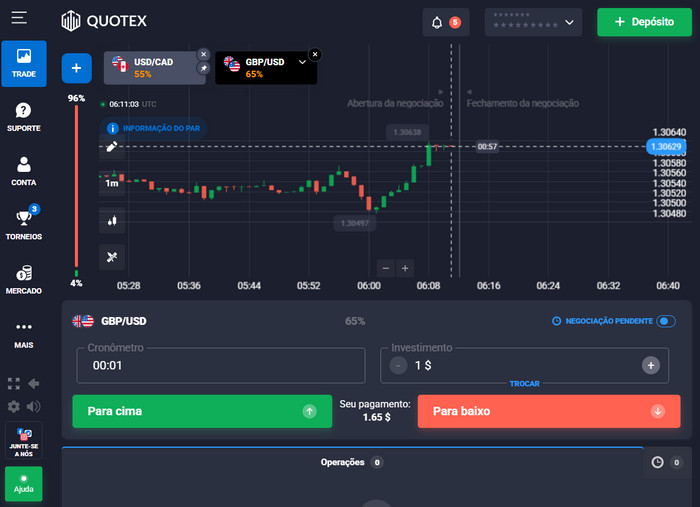The height and width of the screenshot is (507, 700).
Task: Open the Trade sidebar section
Action: click(24, 63)
